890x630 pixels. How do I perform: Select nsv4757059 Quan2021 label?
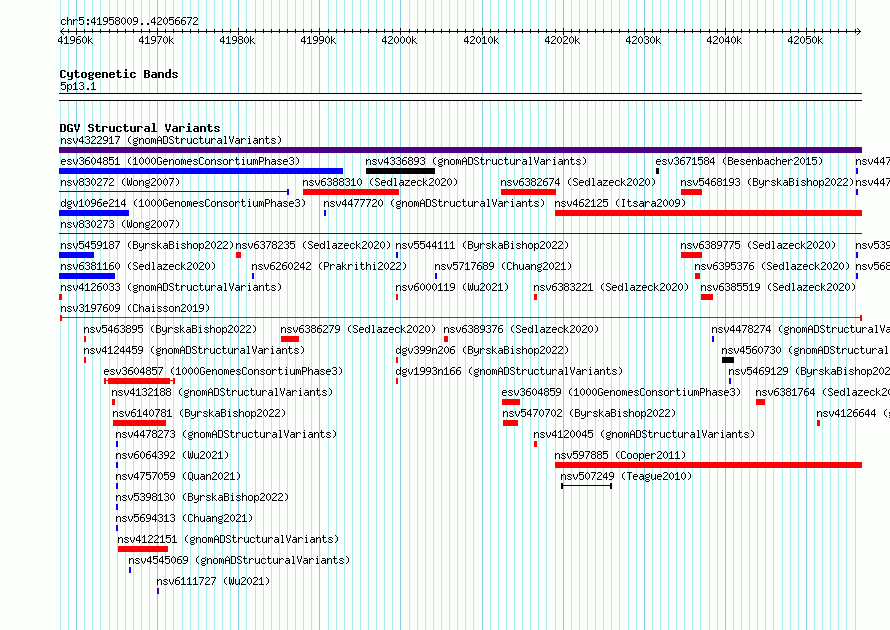tap(178, 476)
